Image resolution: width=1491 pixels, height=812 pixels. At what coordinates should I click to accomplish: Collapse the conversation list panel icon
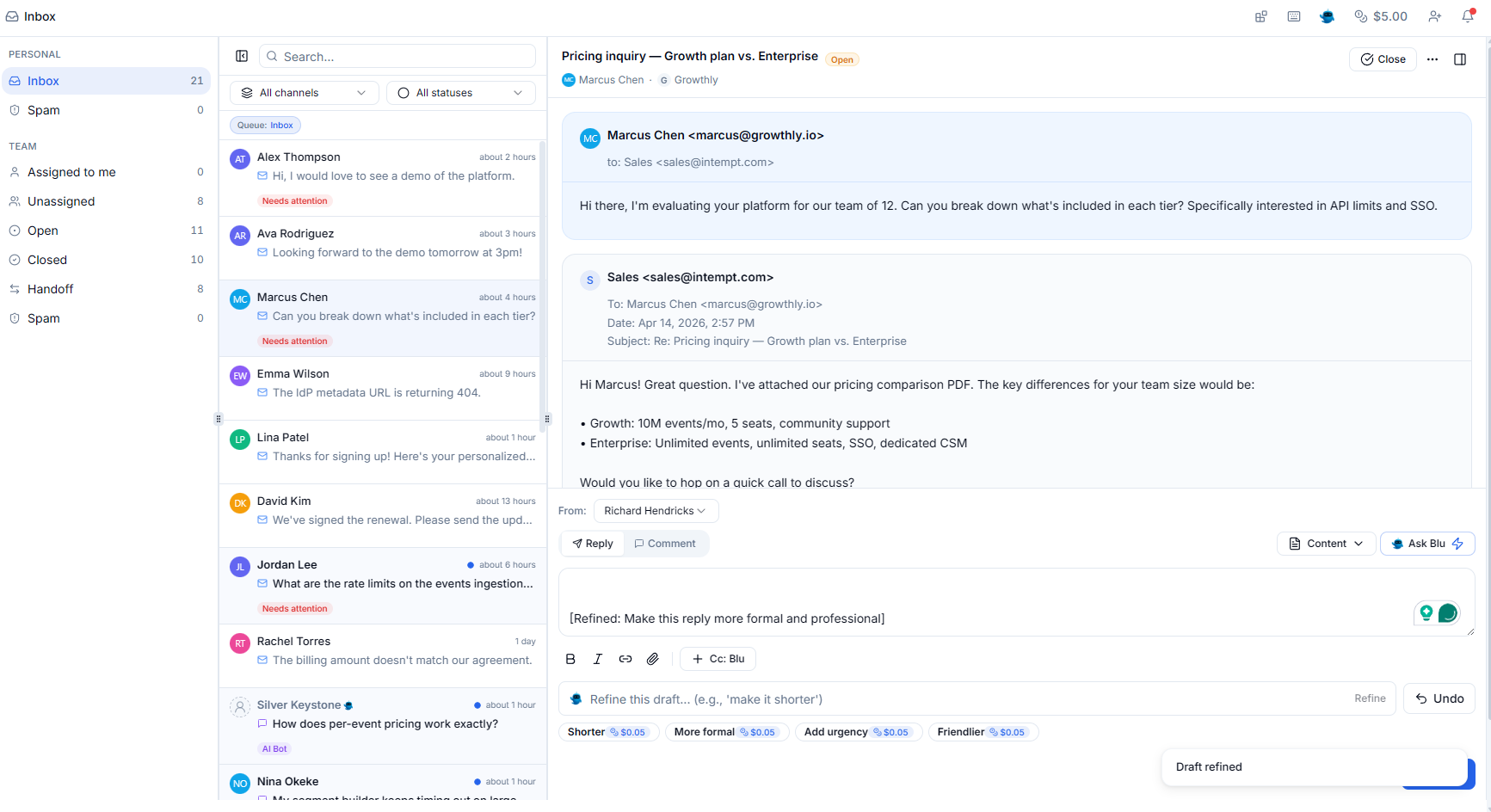242,56
